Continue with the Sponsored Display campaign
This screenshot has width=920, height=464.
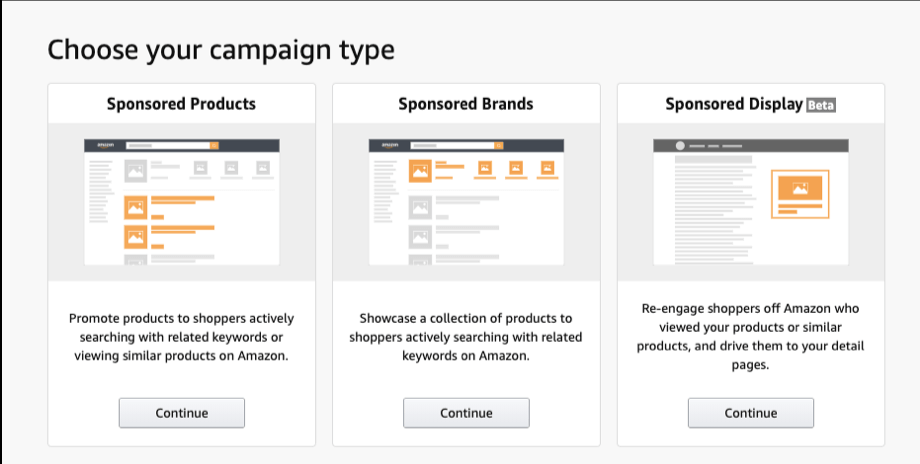tap(750, 413)
